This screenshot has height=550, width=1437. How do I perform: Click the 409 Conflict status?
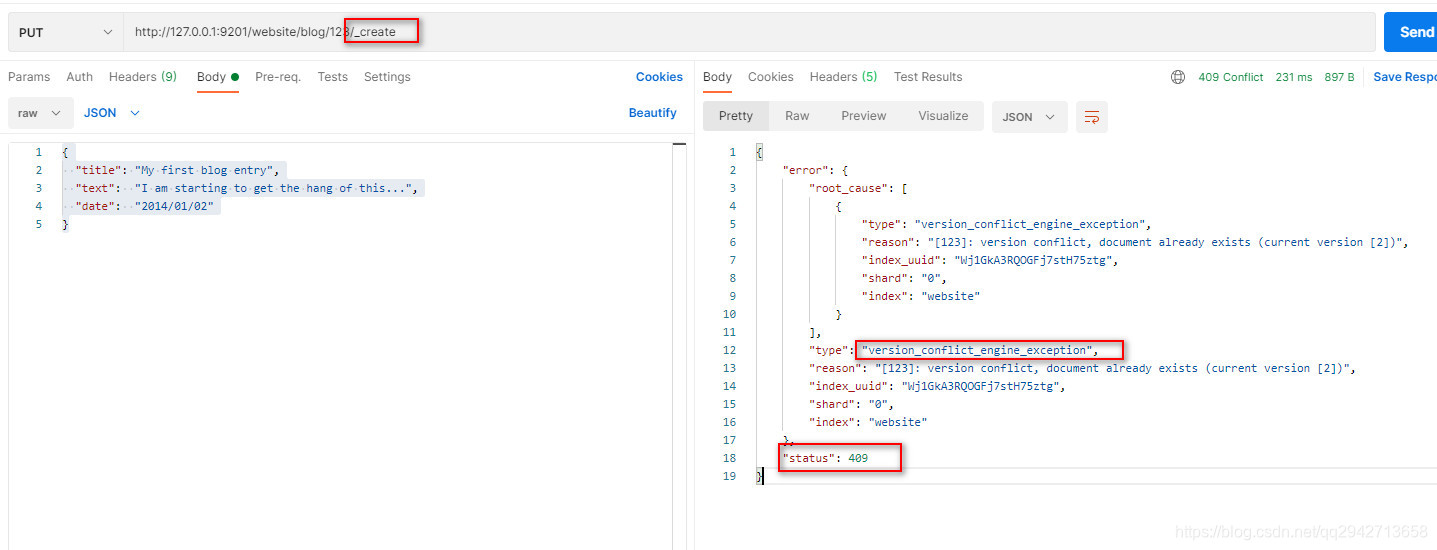[1231, 77]
